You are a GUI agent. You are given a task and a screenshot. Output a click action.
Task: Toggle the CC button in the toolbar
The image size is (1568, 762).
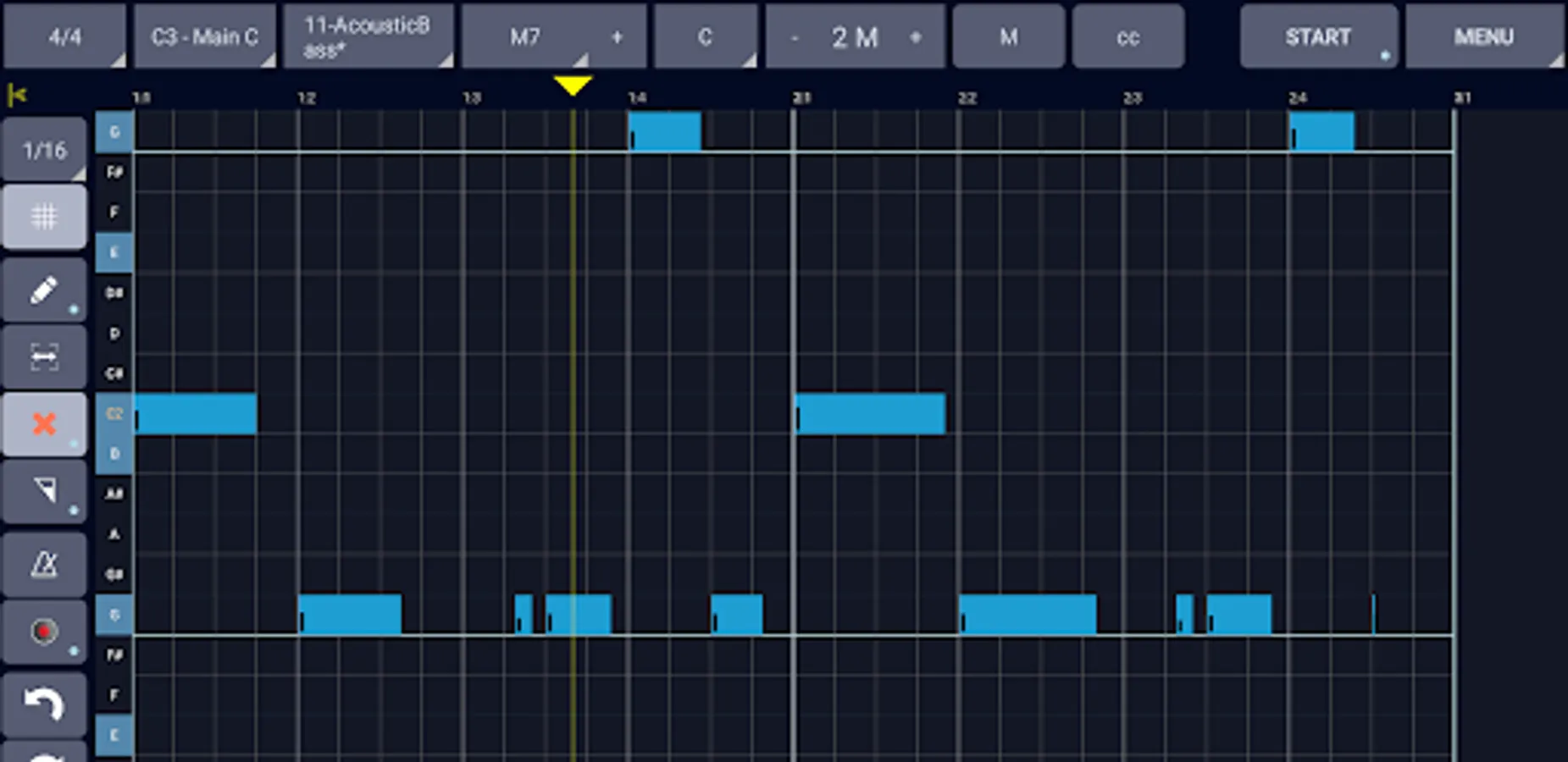[x=1128, y=36]
